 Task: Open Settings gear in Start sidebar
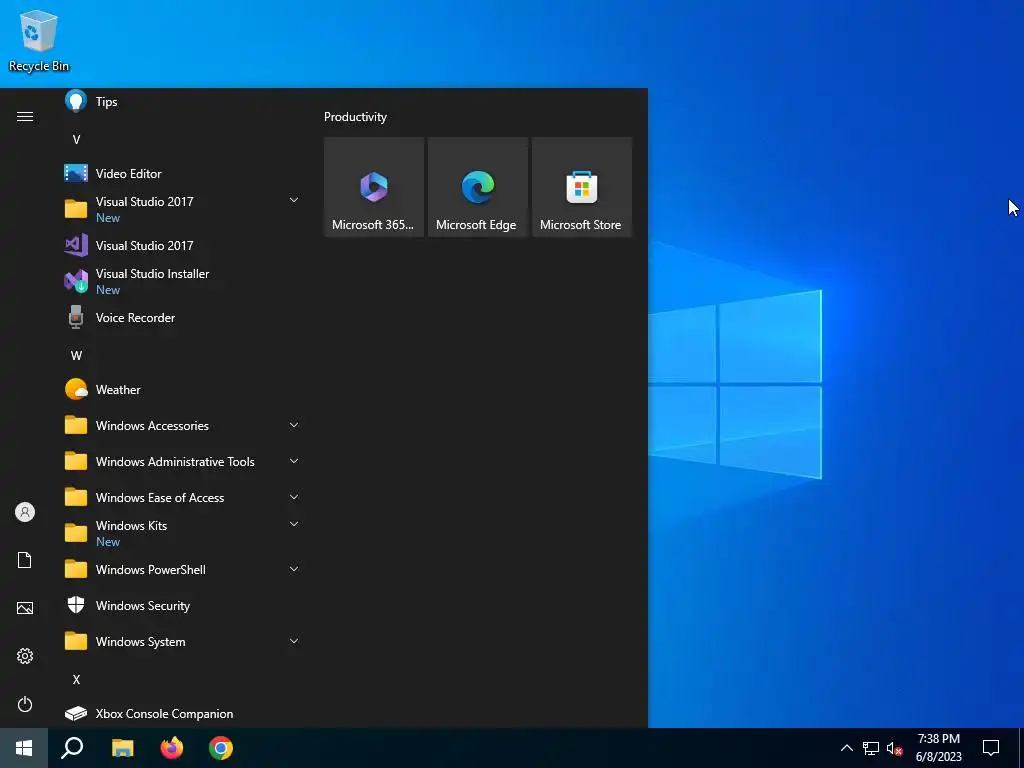[x=25, y=656]
